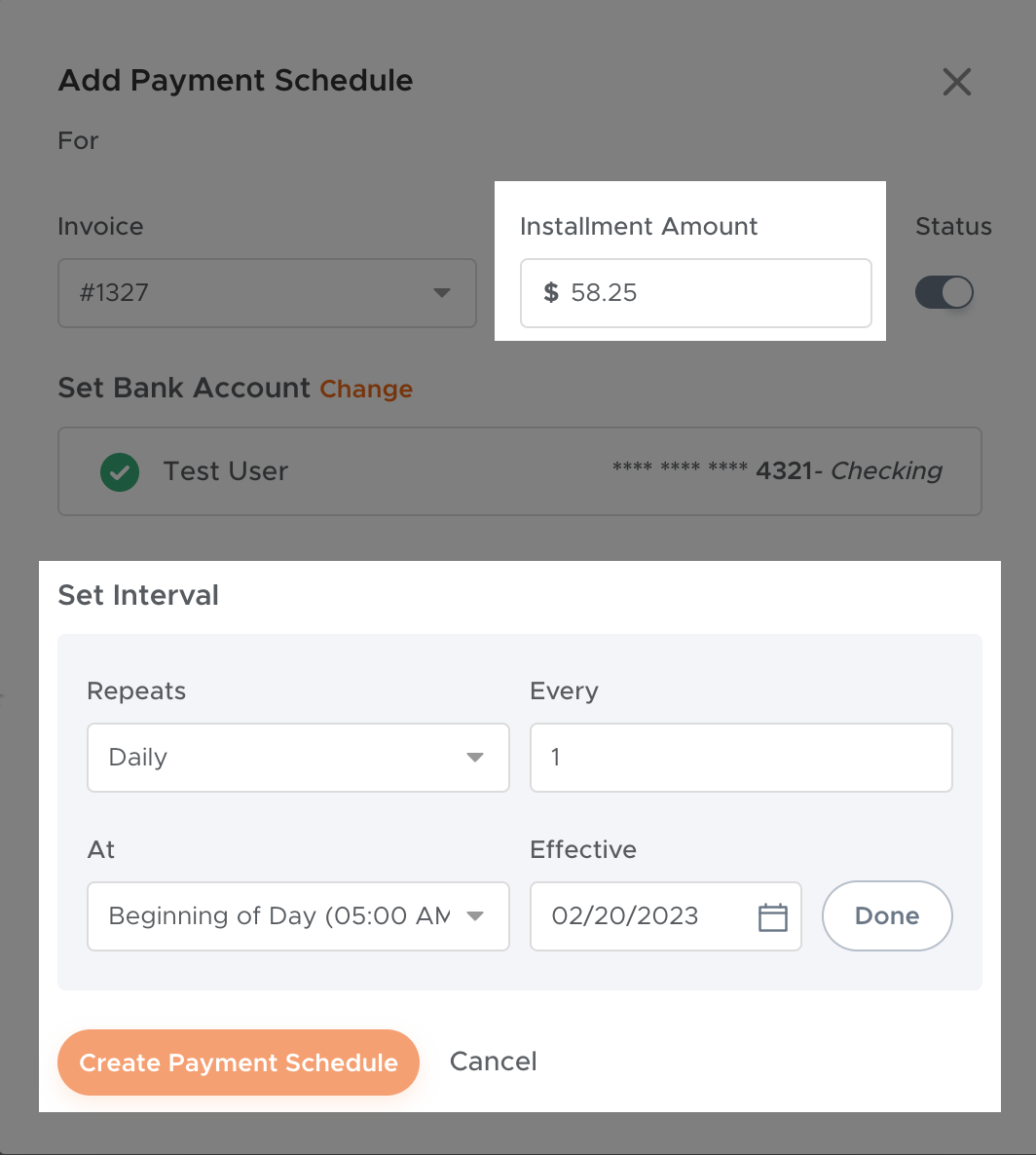Image resolution: width=1036 pixels, height=1155 pixels.
Task: Expand the Repeats Daily dropdown
Action: (x=298, y=758)
